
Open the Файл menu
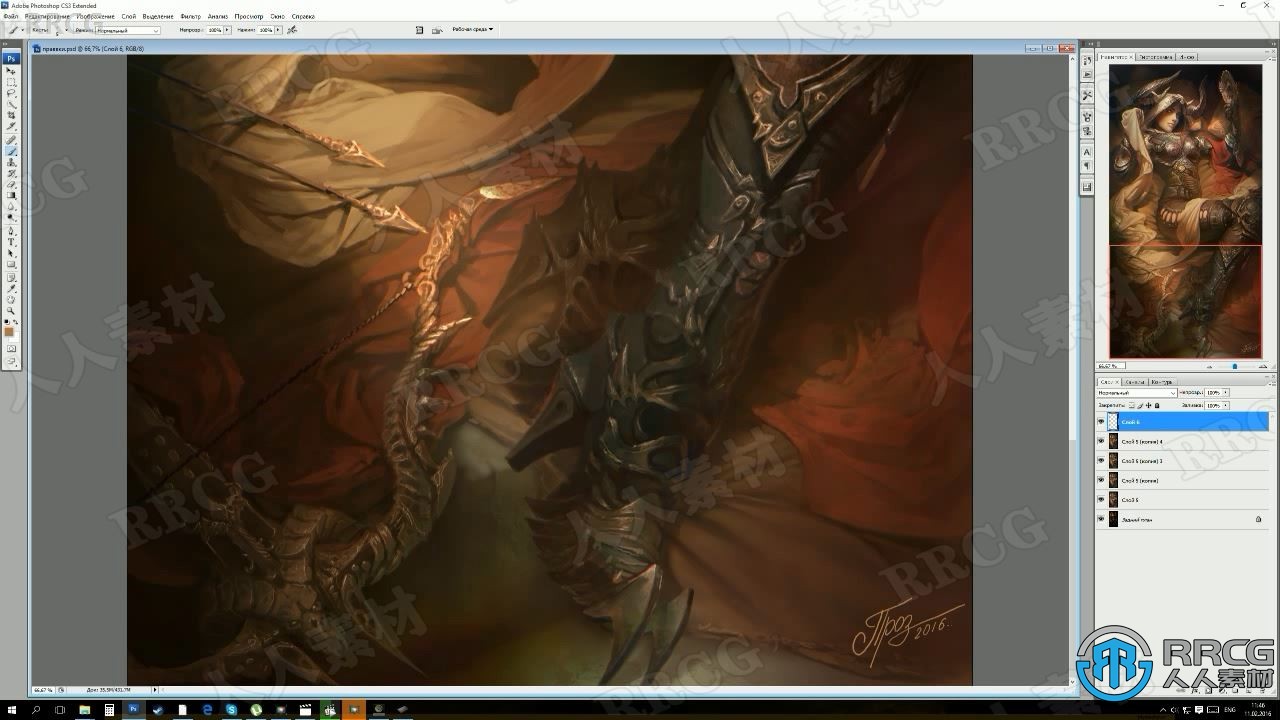[x=11, y=17]
